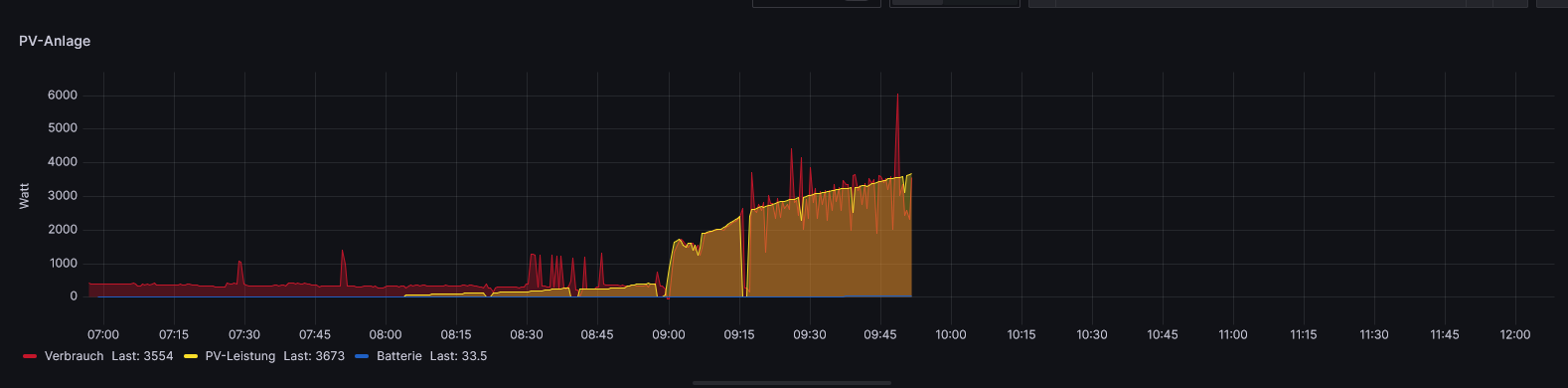Click the 09:00 time axis label
The width and height of the screenshot is (1568, 388).
click(669, 334)
